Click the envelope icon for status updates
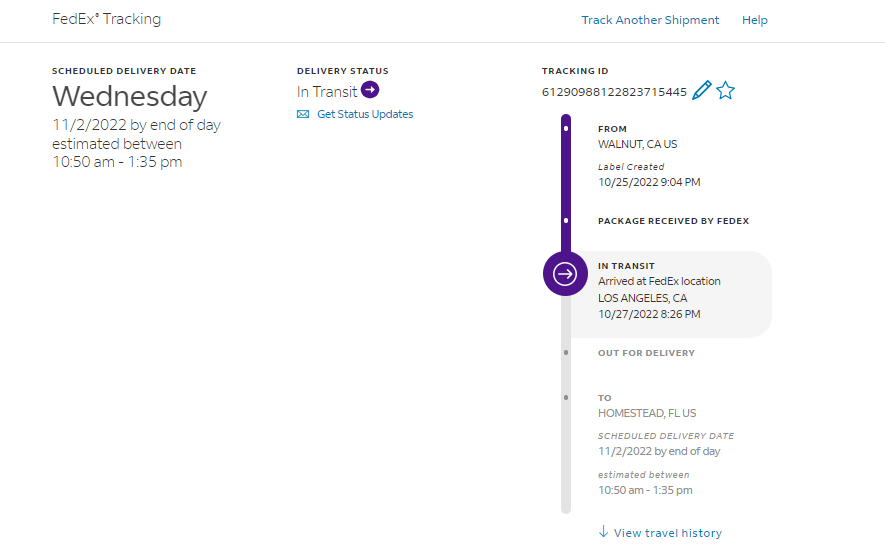The image size is (885, 545). (303, 114)
